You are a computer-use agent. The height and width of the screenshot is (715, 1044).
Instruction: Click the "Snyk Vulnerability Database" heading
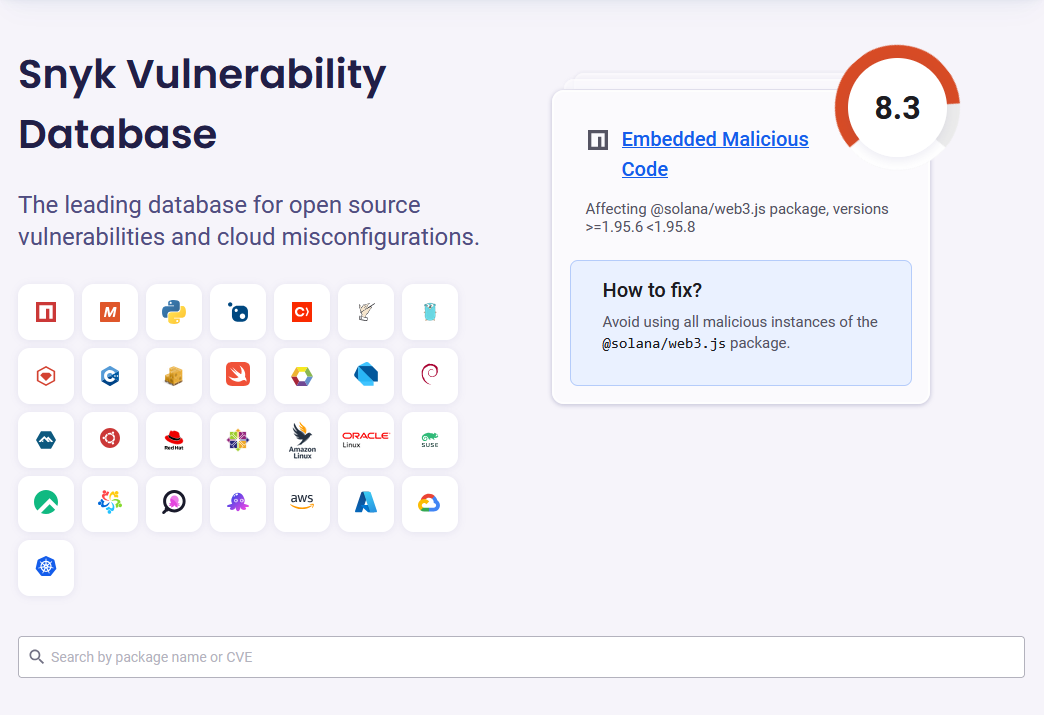point(202,104)
